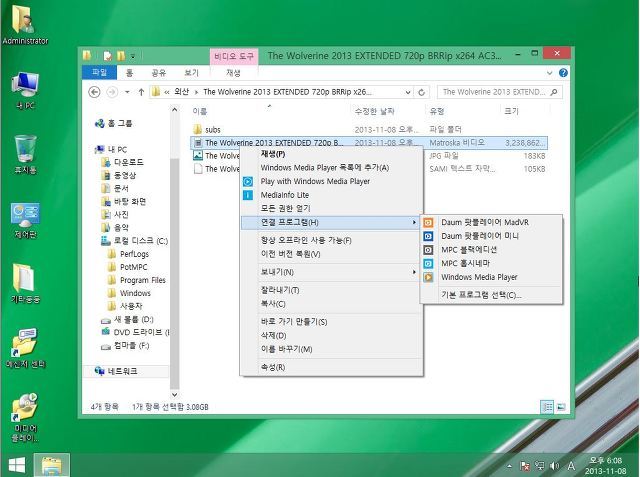This screenshot has height=477, width=640.
Task: Click 복사(C) menu entry
Action: point(331,304)
